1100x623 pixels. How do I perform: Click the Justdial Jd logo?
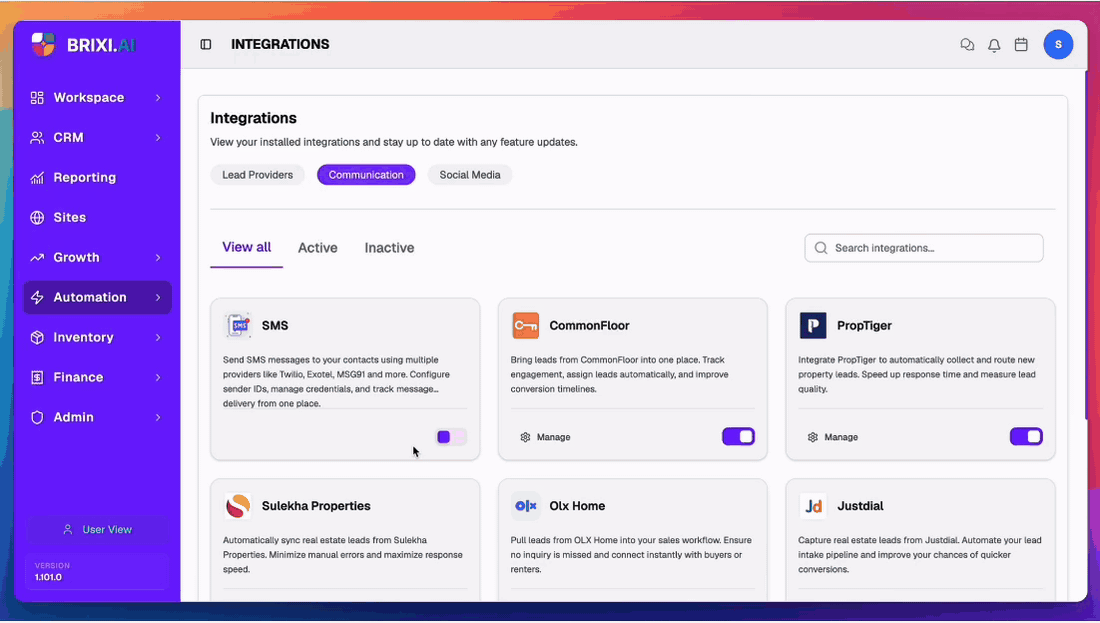tap(813, 506)
